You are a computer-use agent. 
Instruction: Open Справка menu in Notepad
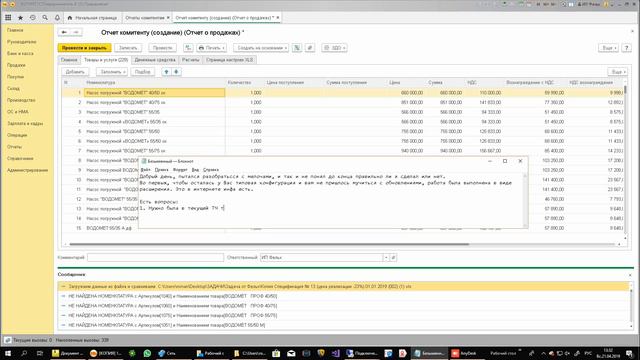click(211, 169)
